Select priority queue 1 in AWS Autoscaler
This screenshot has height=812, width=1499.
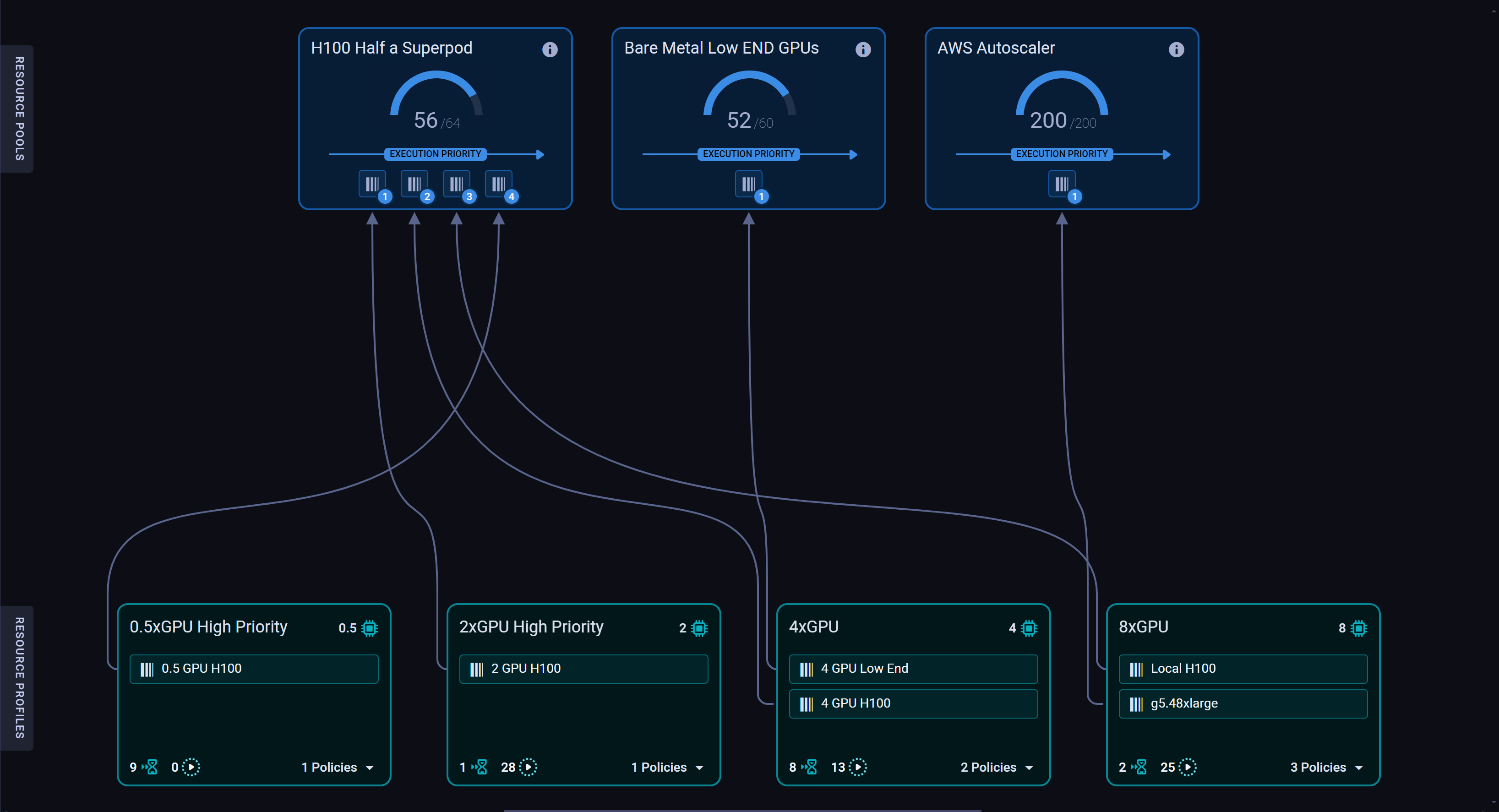coord(1062,185)
